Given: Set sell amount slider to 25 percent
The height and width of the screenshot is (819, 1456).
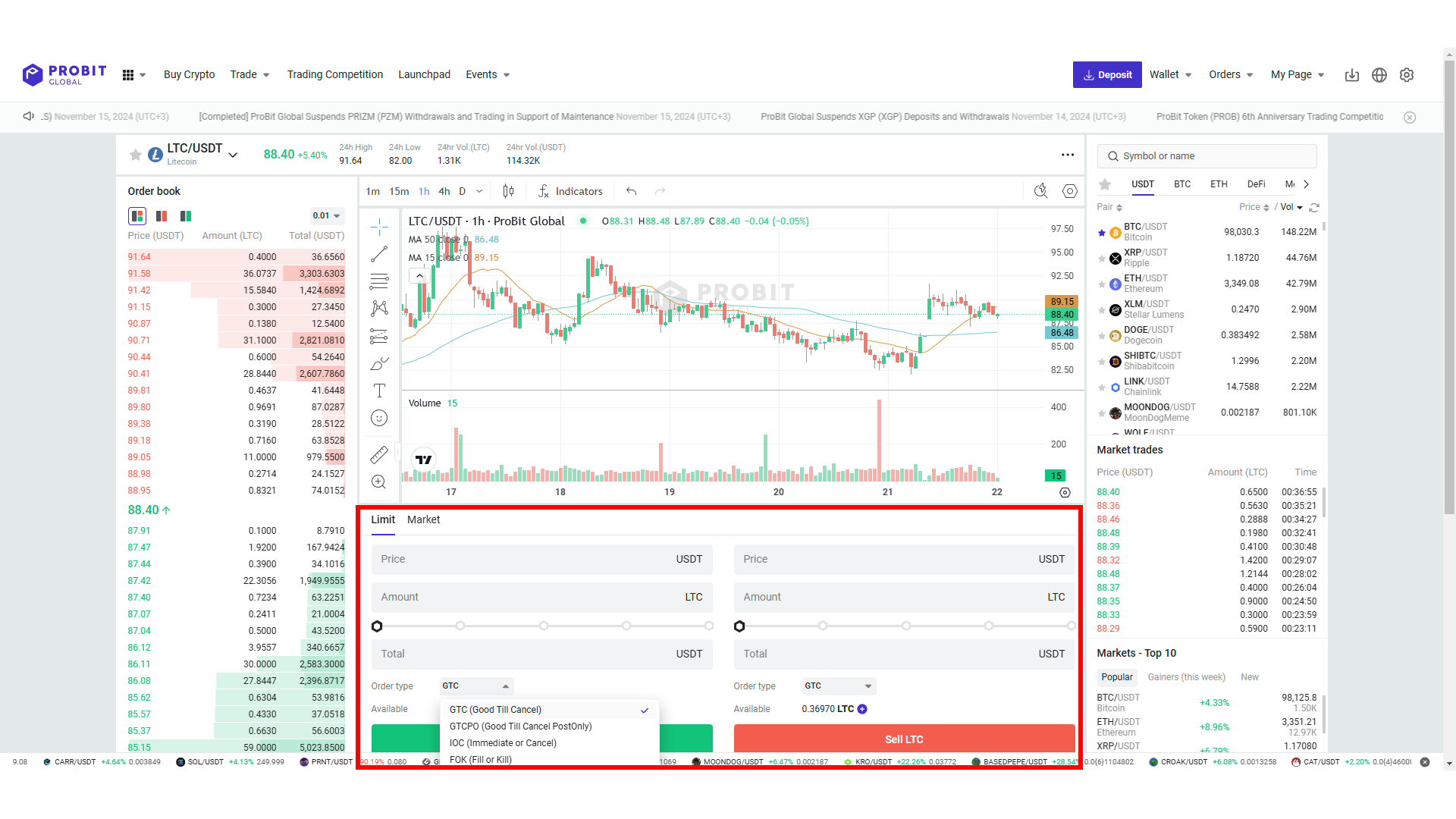Looking at the screenshot, I should (x=823, y=626).
